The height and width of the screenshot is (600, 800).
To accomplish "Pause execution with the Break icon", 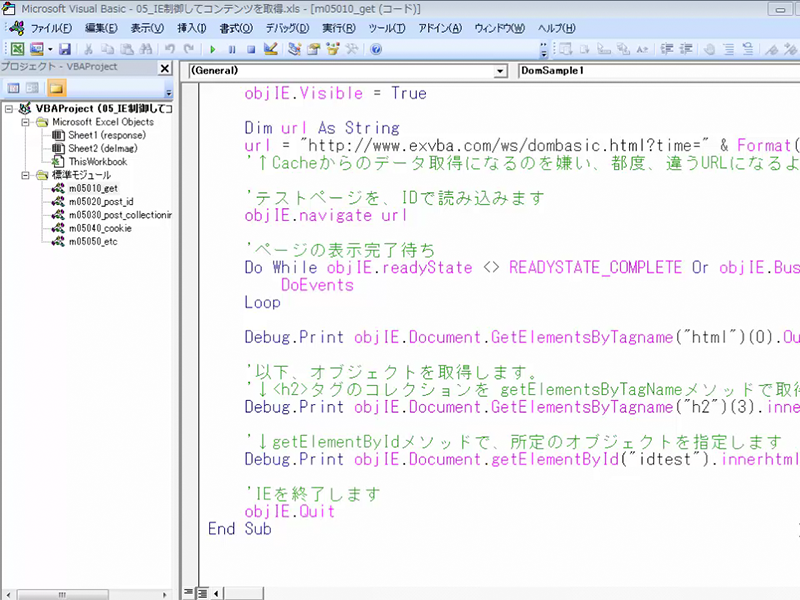I will coord(231,48).
